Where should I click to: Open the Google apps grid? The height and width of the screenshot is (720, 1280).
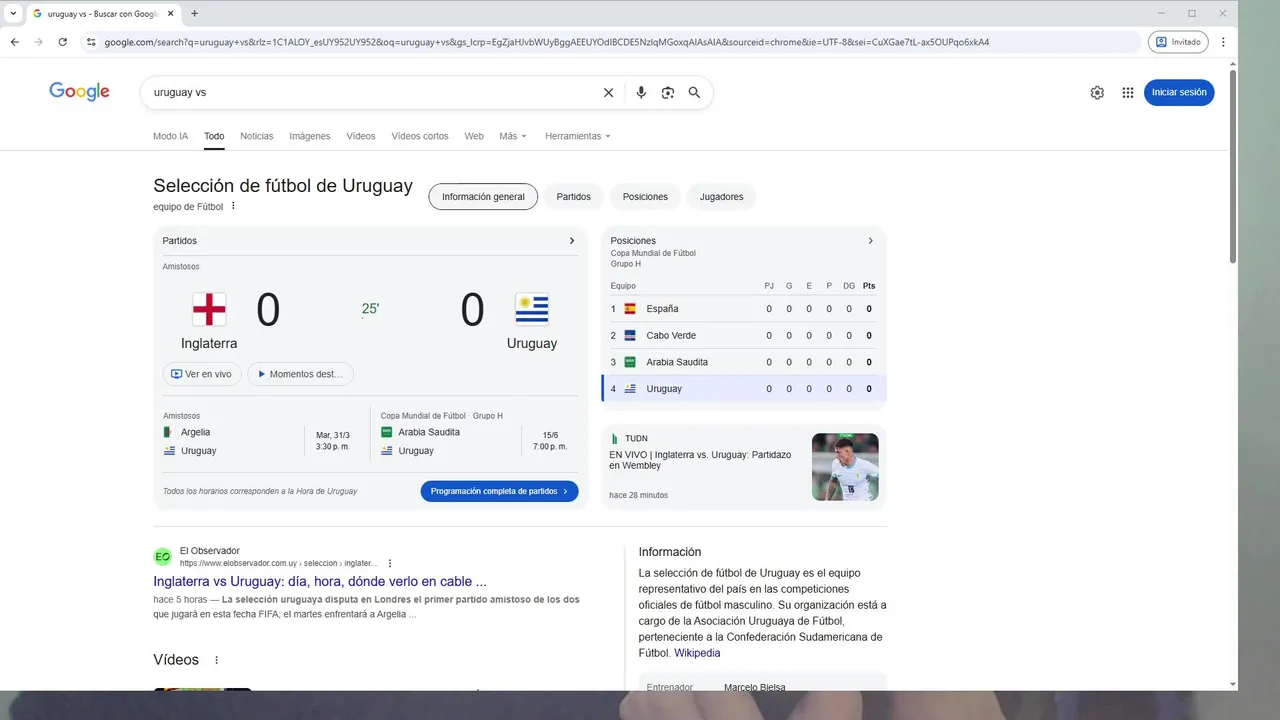[x=1128, y=92]
